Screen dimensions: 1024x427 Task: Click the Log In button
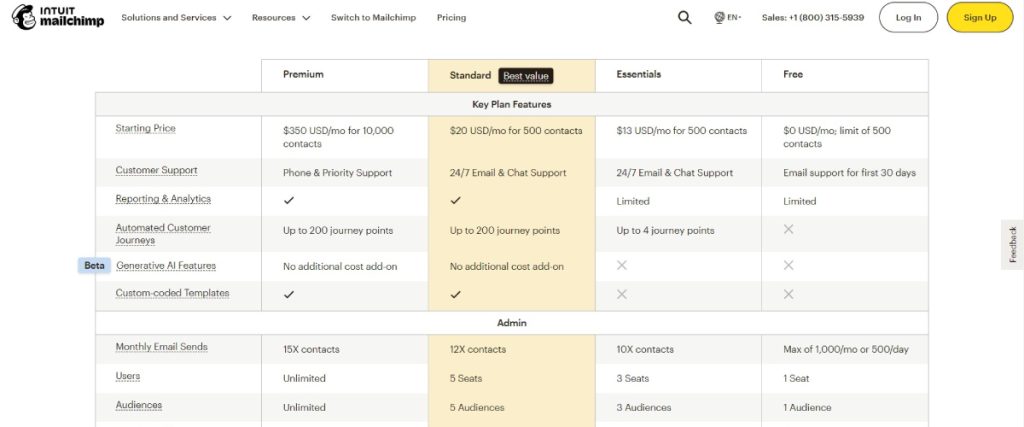coord(908,18)
